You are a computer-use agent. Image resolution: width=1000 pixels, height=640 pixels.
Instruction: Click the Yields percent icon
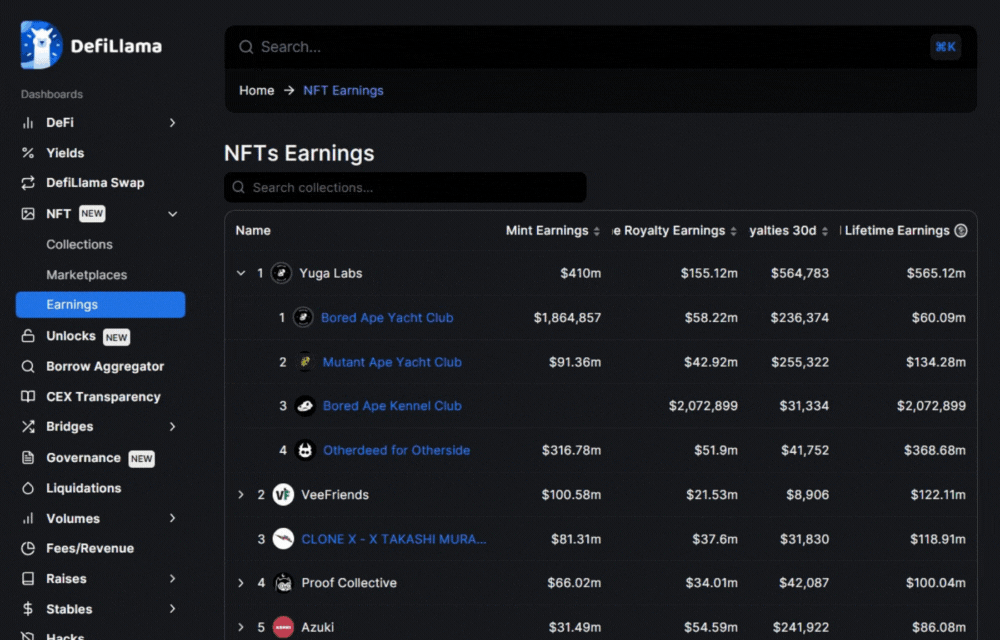[x=28, y=153]
